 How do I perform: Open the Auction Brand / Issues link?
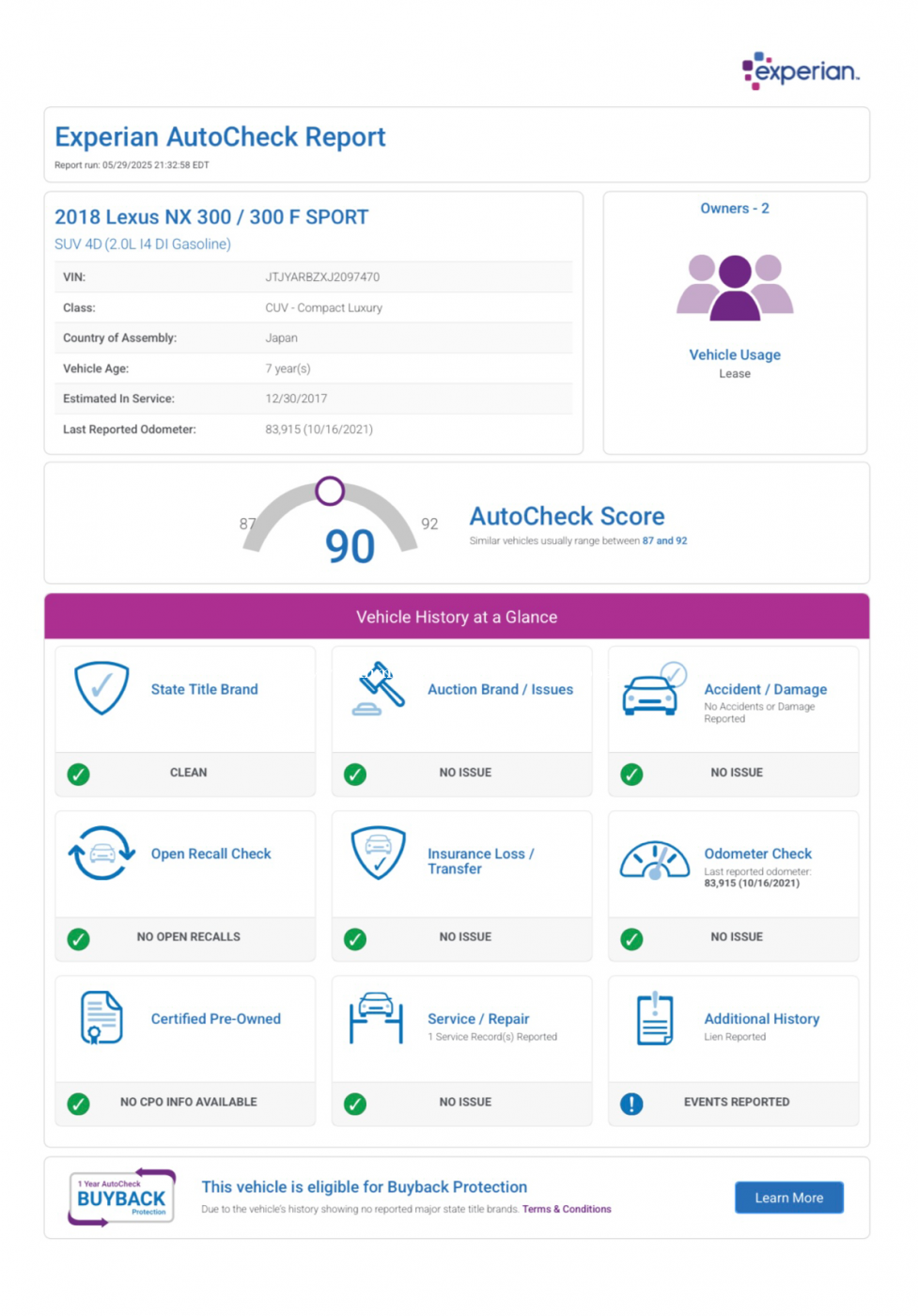click(501, 689)
